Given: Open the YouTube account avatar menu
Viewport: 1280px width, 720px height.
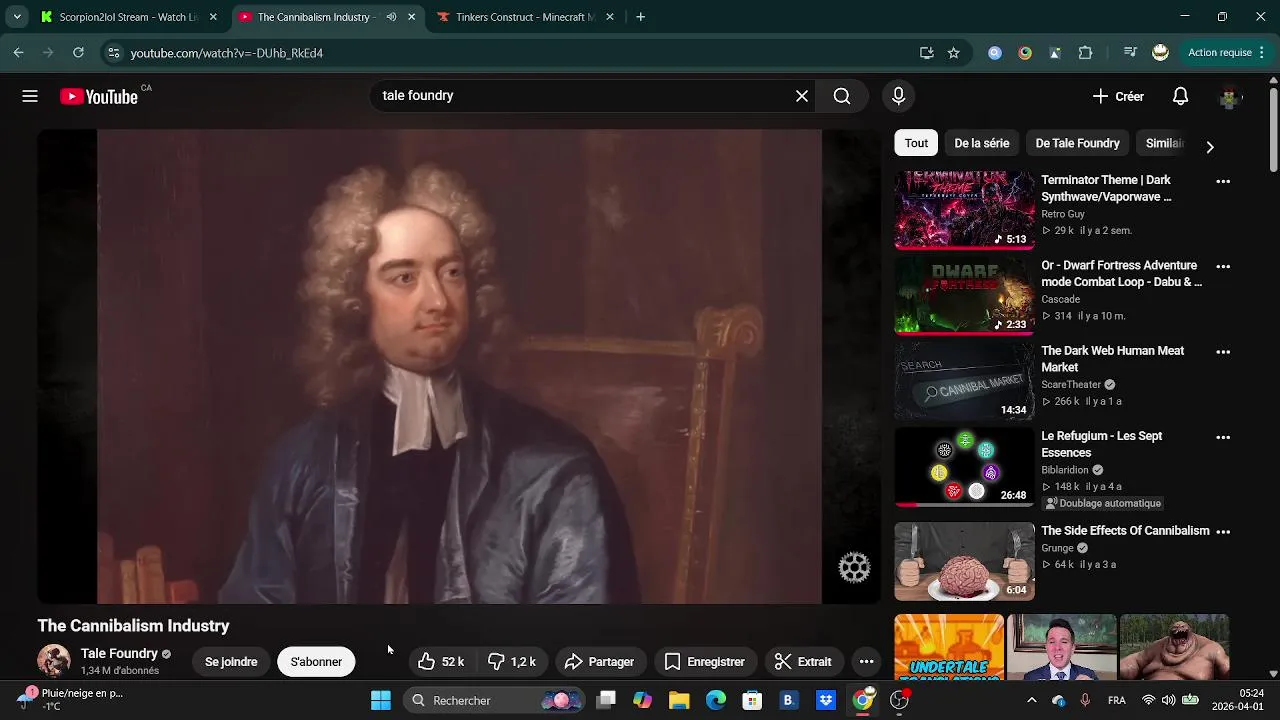Looking at the screenshot, I should pos(1229,97).
